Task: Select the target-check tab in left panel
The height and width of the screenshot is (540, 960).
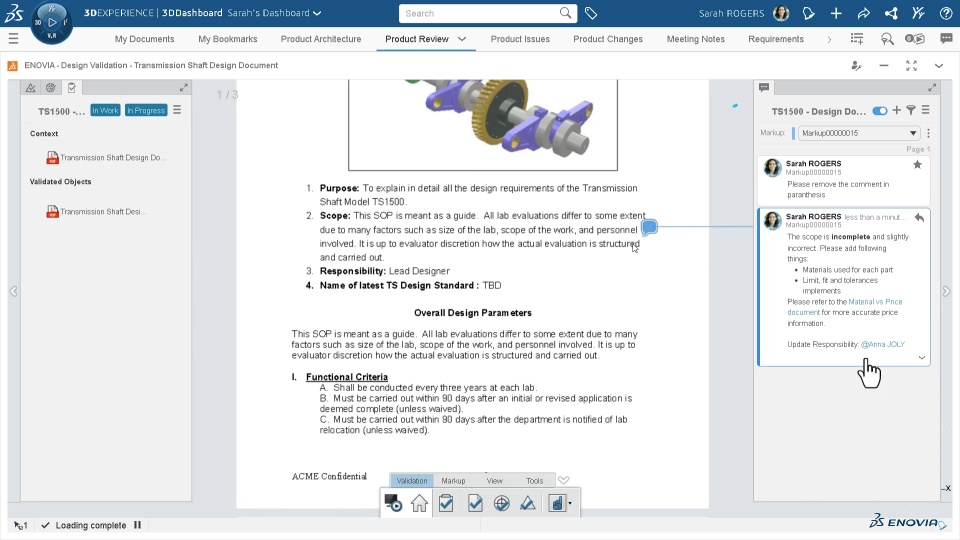Action: (51, 88)
